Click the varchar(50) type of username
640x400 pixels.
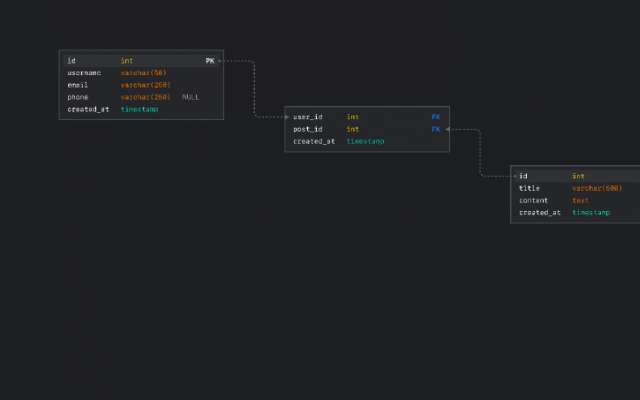(x=143, y=73)
